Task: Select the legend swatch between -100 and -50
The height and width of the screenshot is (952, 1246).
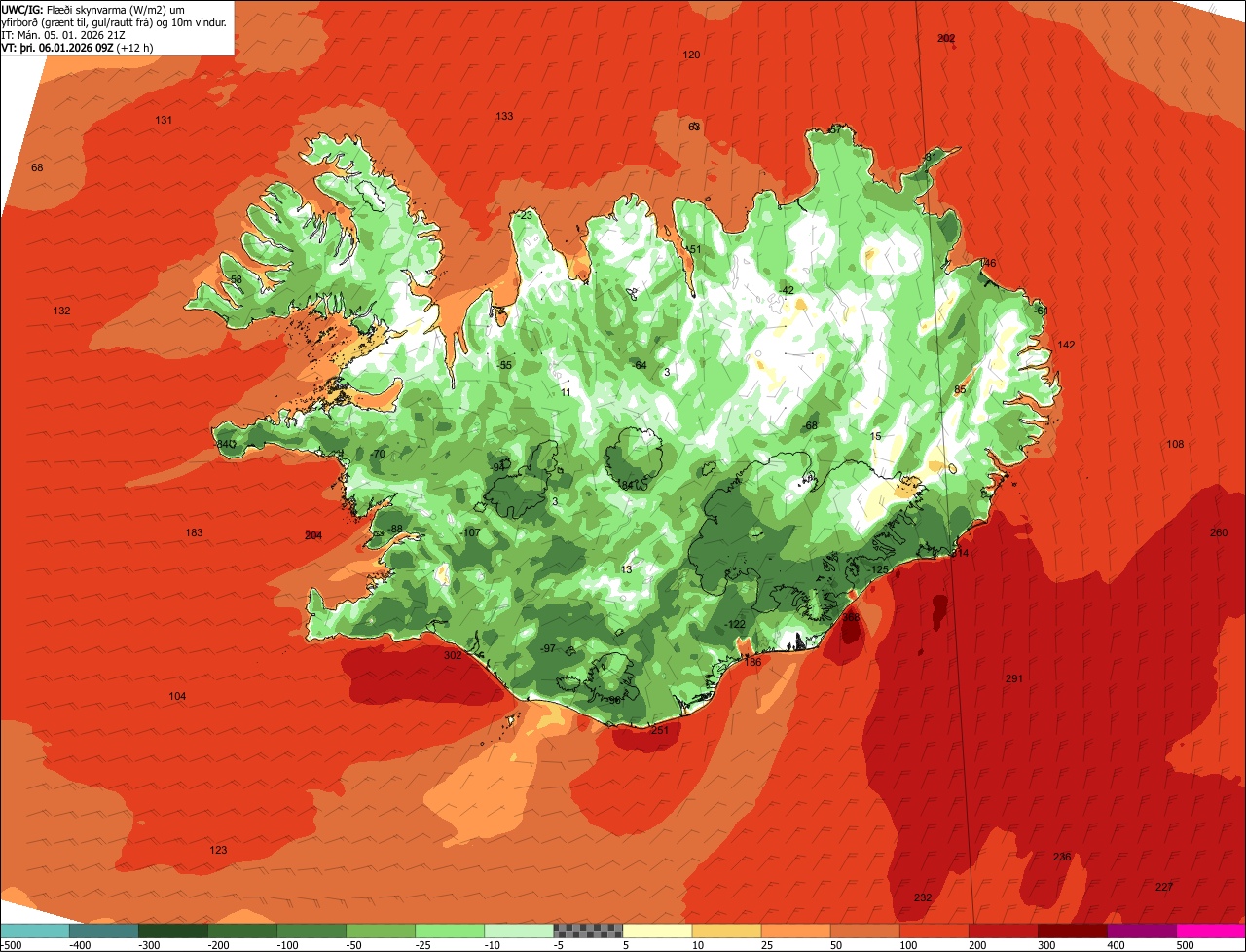Action: tap(311, 931)
